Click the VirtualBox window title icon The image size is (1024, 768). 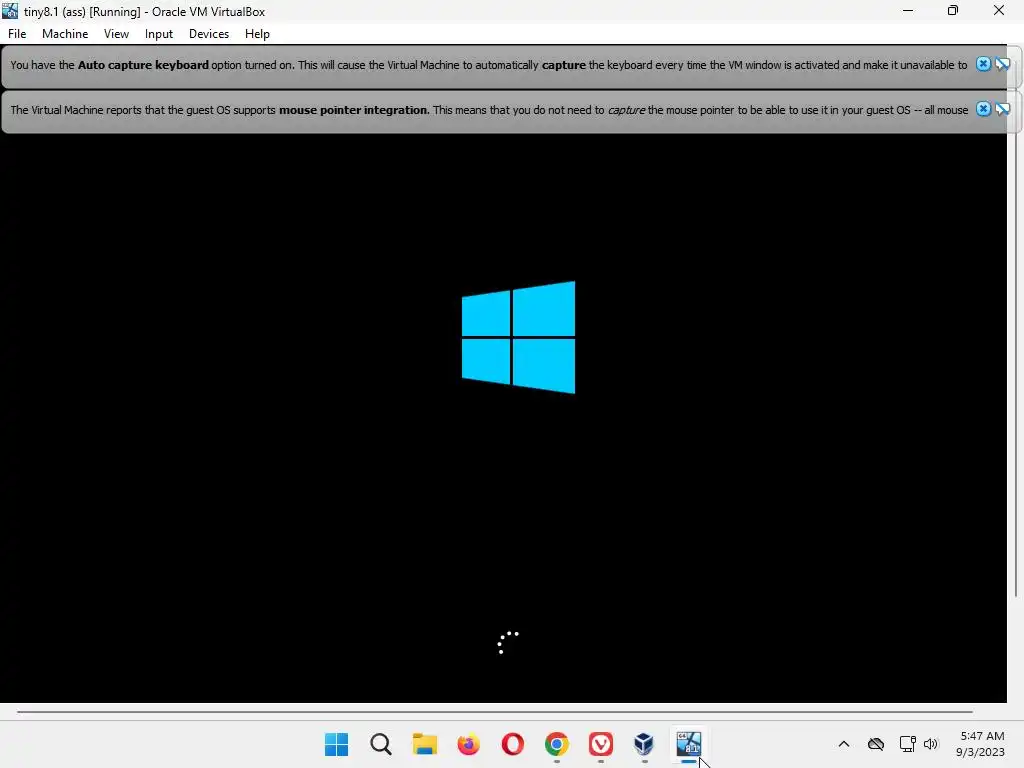pyautogui.click(x=10, y=11)
